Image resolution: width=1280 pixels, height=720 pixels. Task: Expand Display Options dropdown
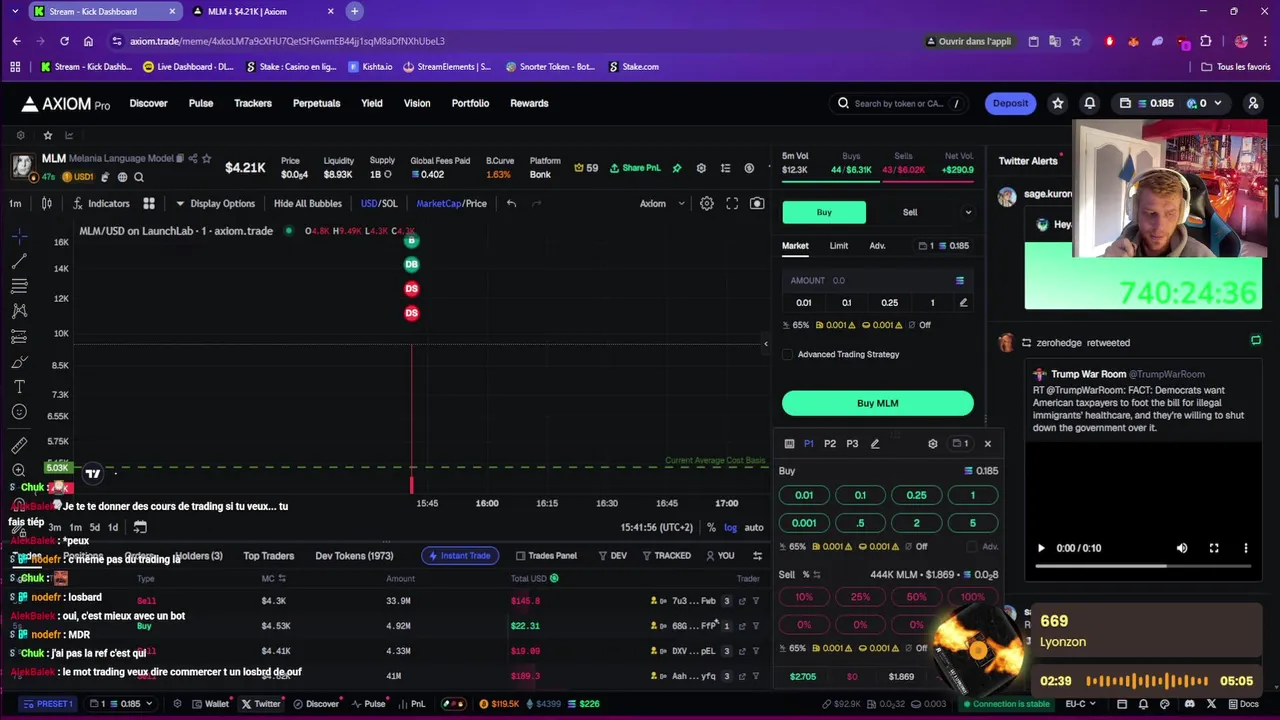coord(215,203)
